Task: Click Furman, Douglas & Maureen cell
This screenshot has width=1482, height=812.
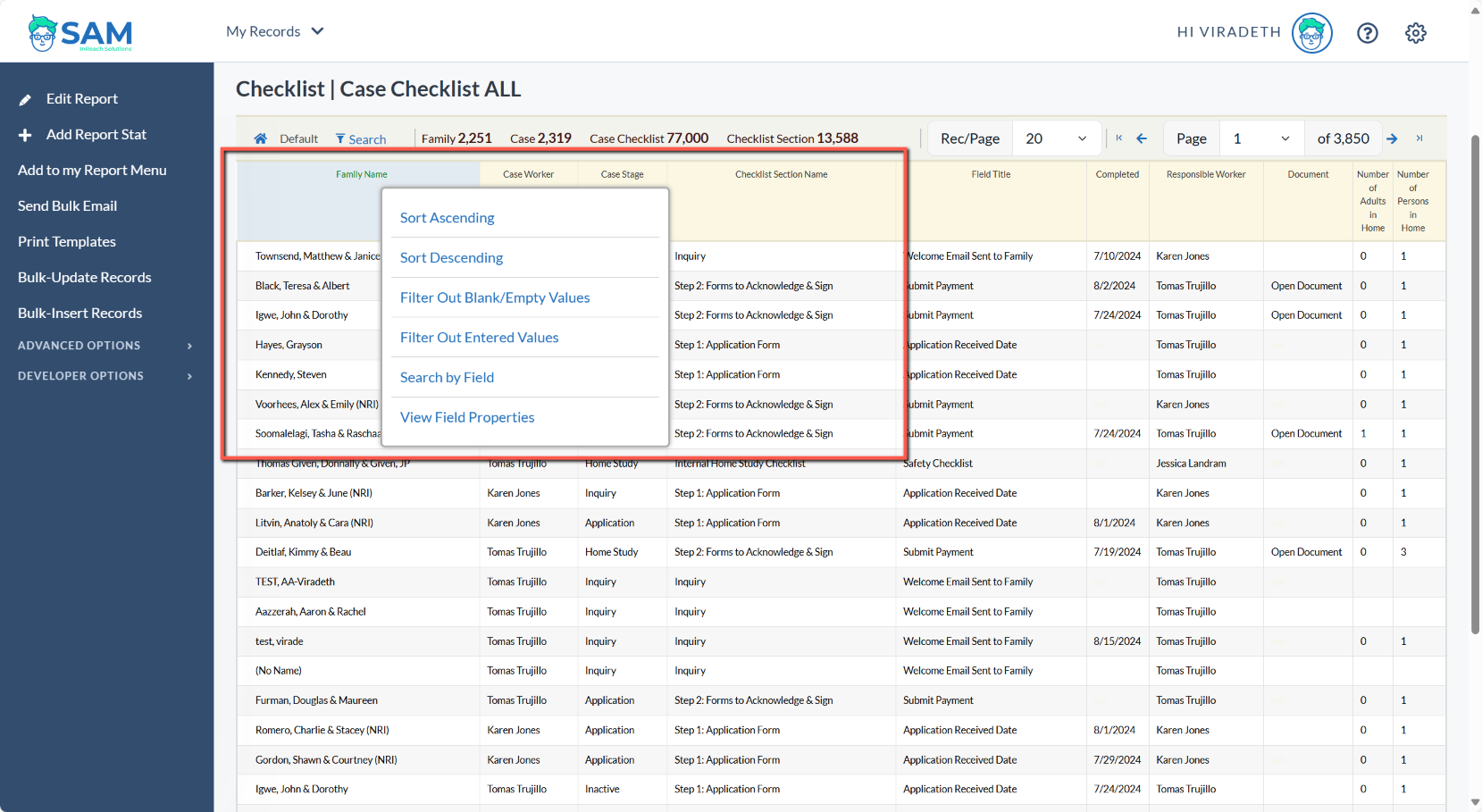Action: click(316, 700)
